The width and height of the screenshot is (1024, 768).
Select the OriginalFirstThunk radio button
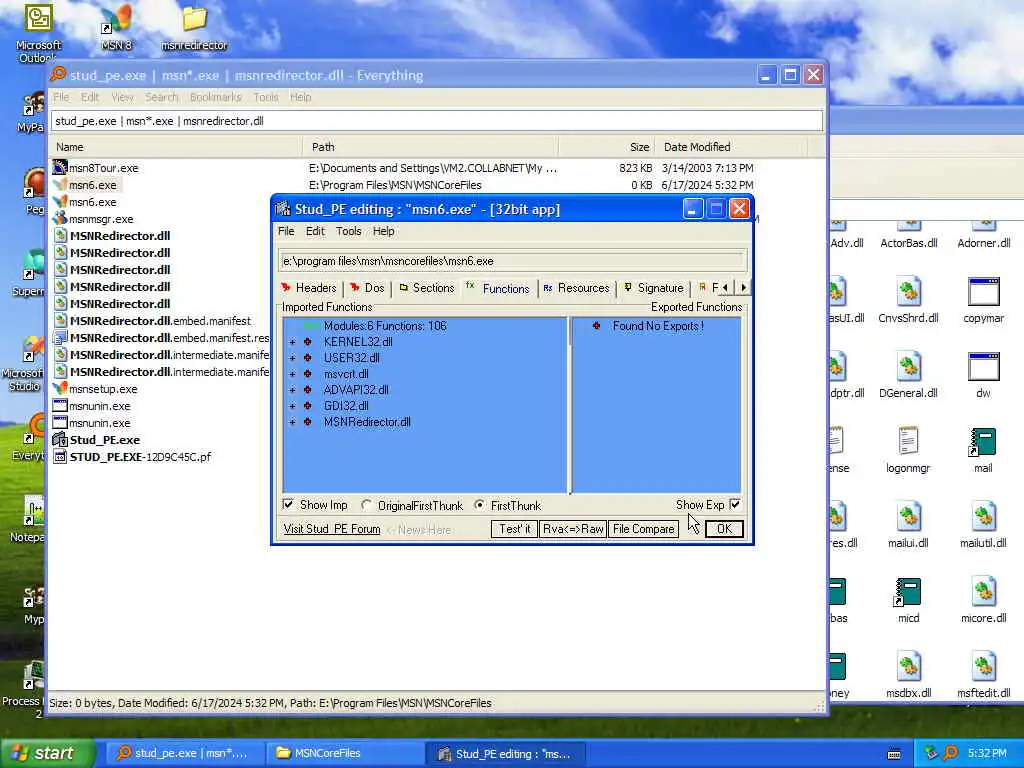click(x=366, y=505)
